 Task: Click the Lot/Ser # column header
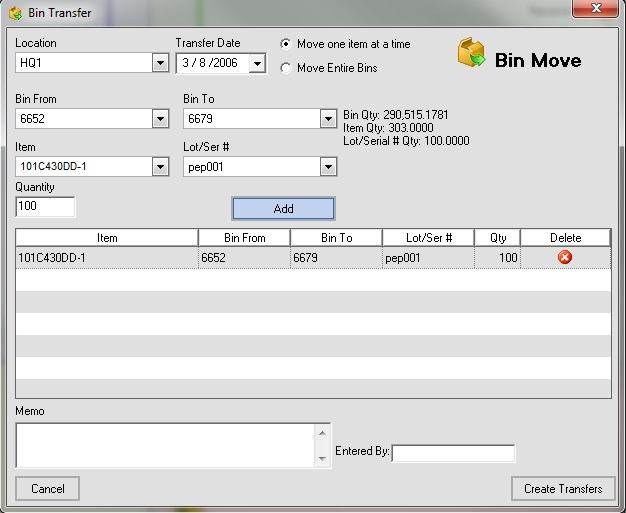pyautogui.click(x=428, y=238)
